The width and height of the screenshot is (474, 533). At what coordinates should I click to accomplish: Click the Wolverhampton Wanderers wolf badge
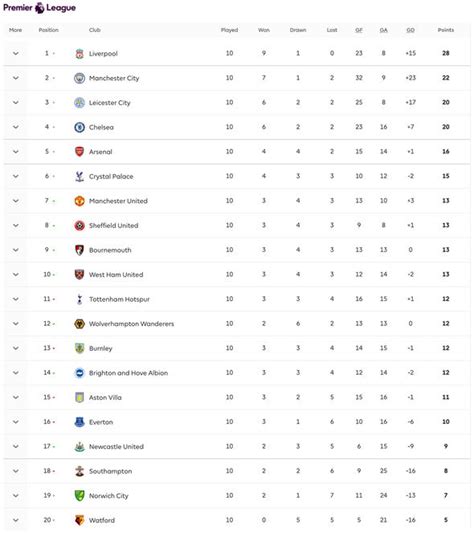pos(79,324)
